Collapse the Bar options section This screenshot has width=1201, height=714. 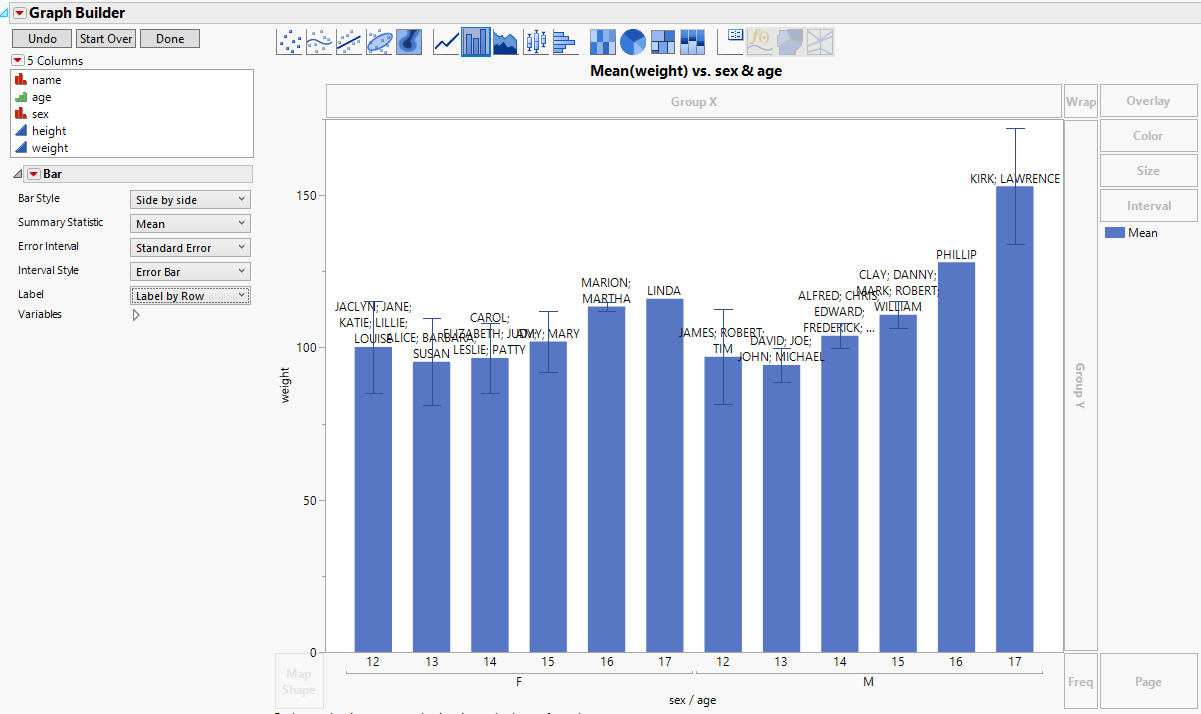click(18, 174)
